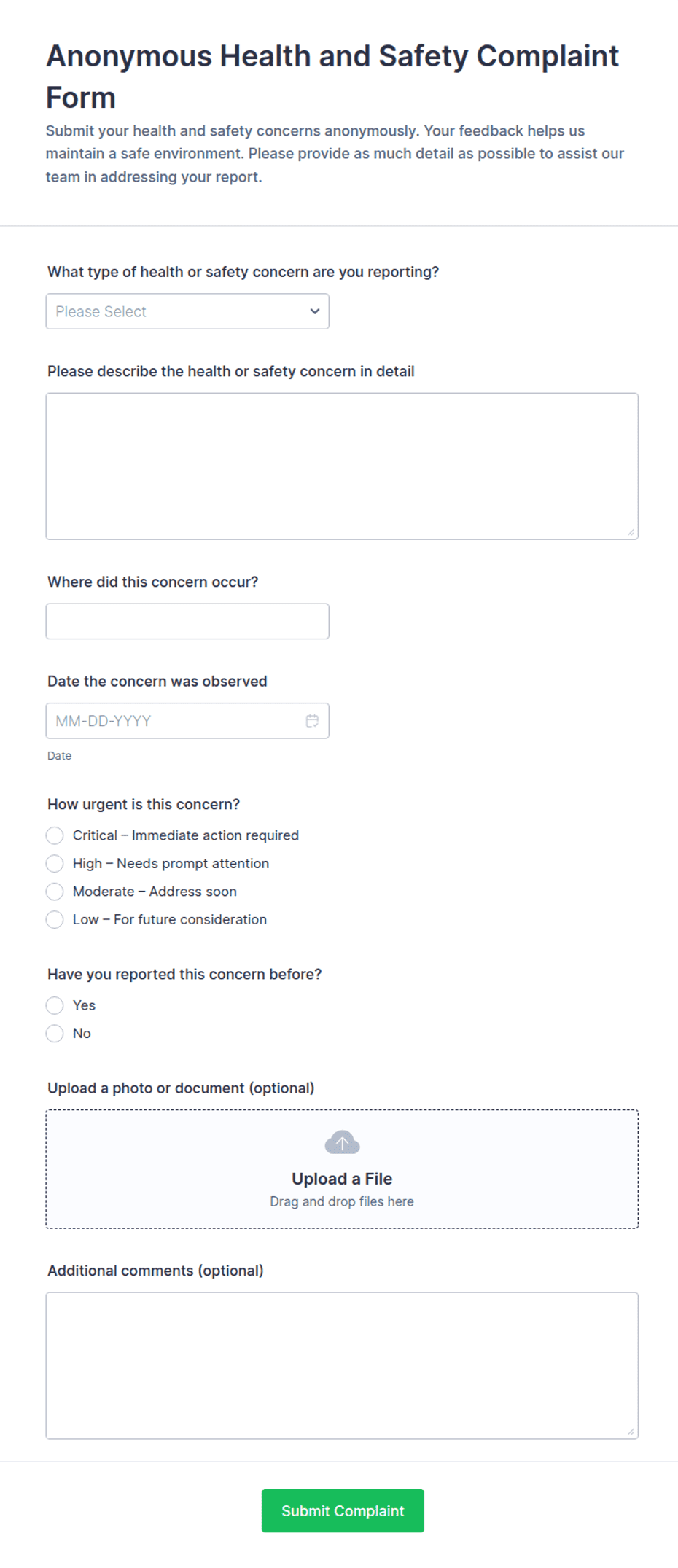Click the Submit Complaint button

click(343, 1510)
